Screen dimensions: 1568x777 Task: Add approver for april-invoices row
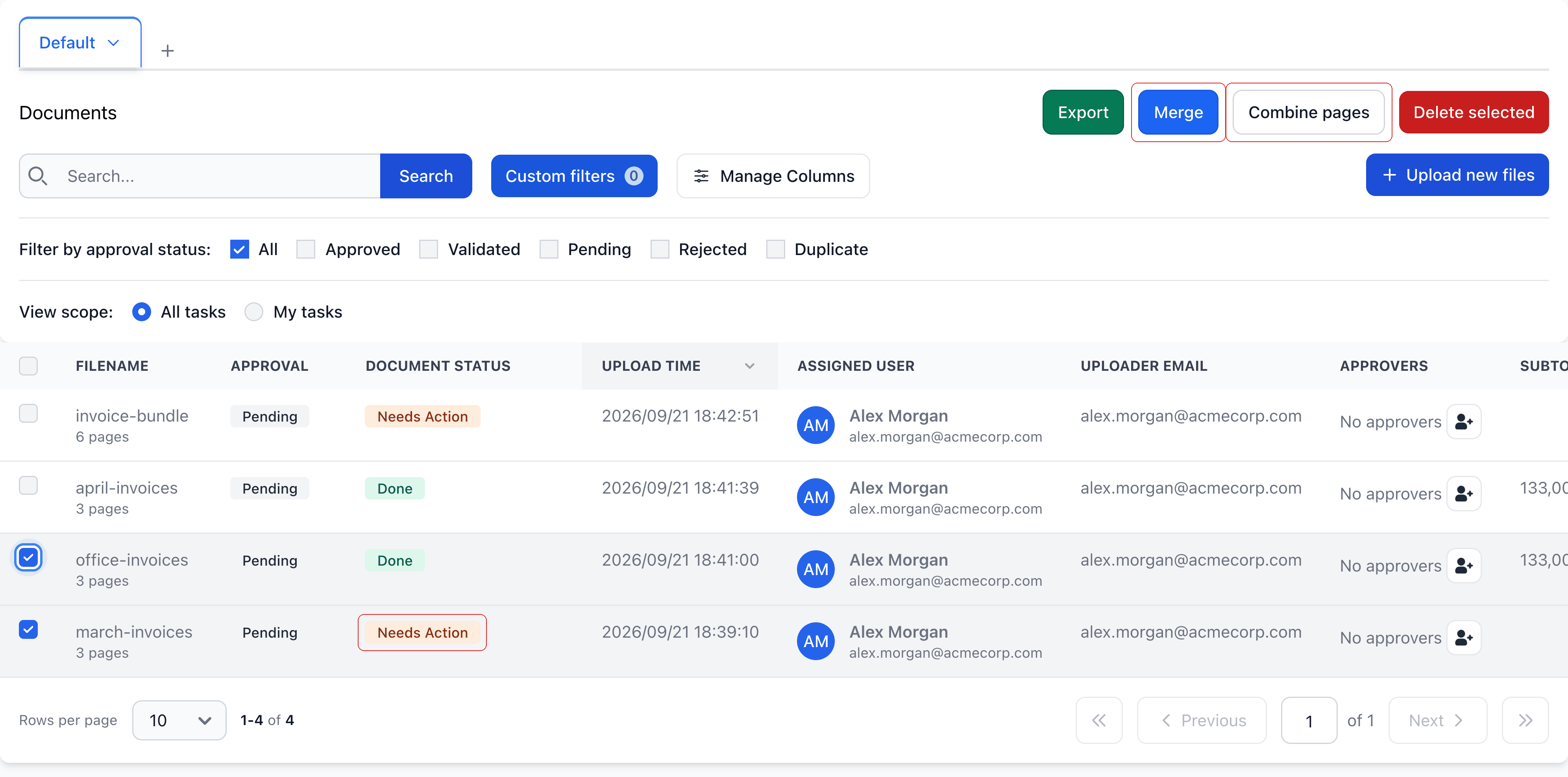(x=1463, y=493)
